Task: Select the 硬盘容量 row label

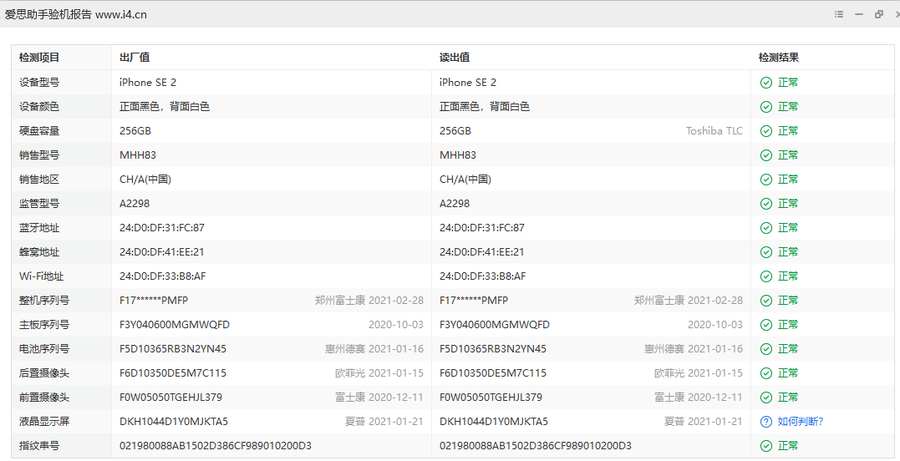Action: [39, 131]
